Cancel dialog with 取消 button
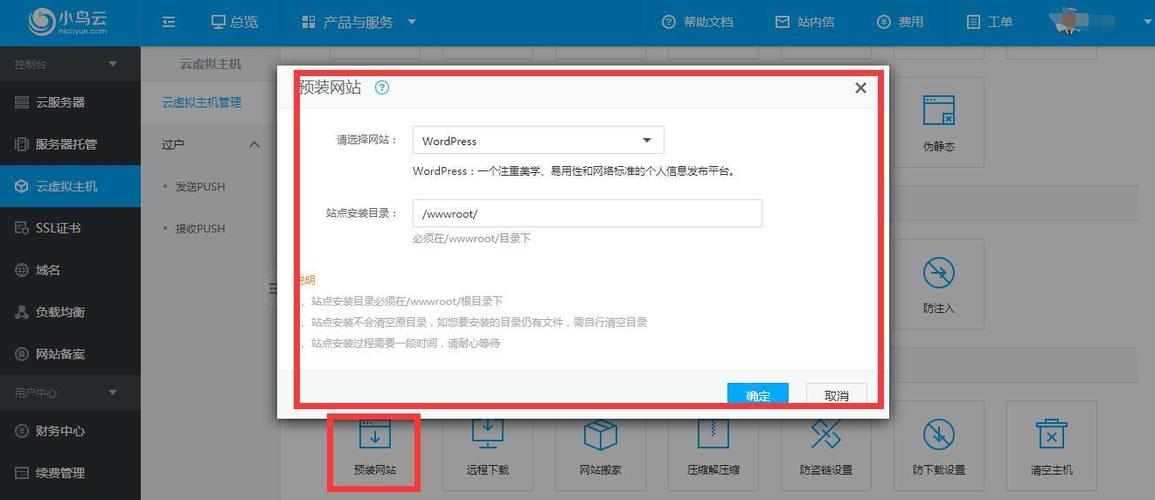Screen dimensions: 1155x500 [x=836, y=395]
